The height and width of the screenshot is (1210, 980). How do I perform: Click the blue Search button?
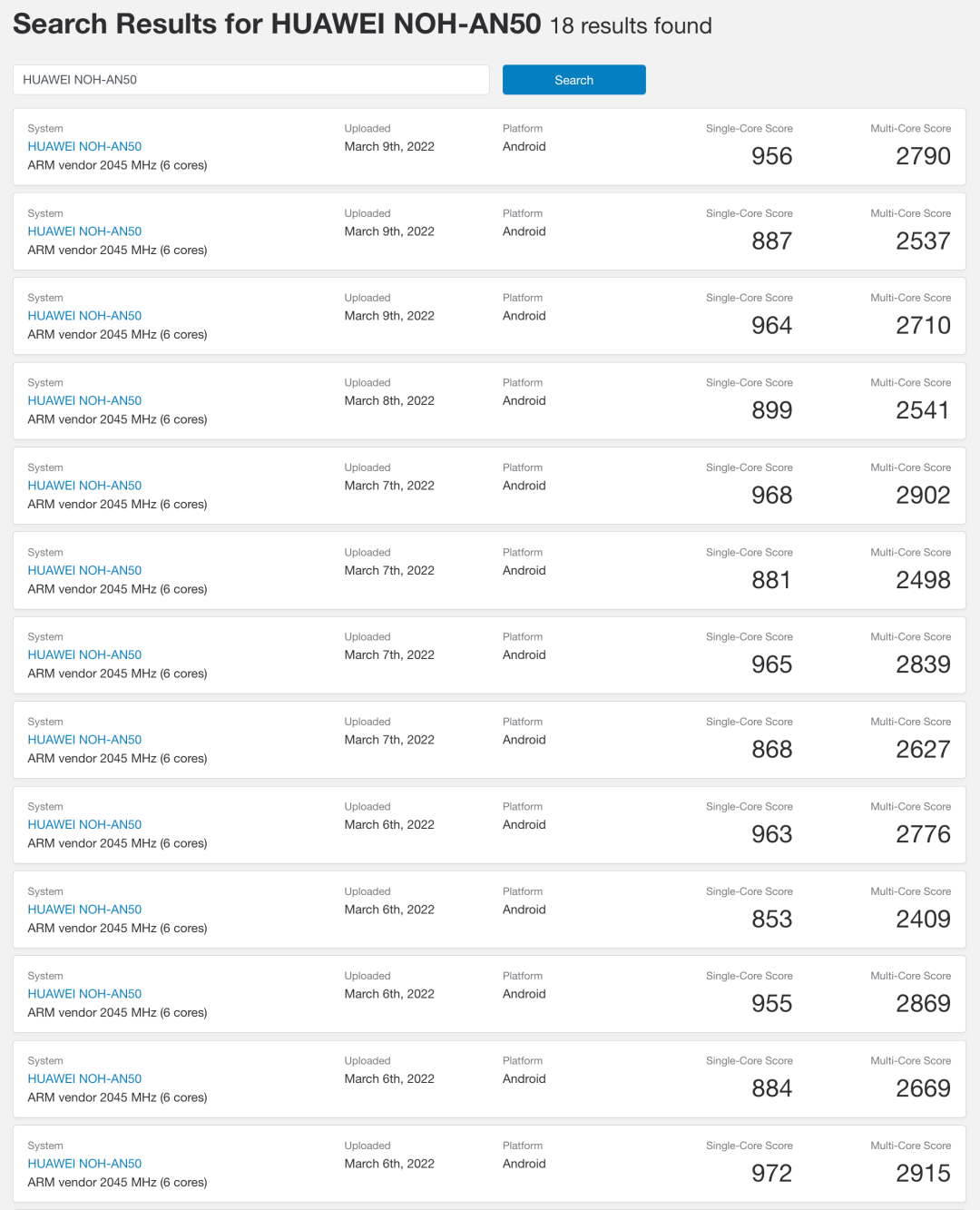pos(573,80)
